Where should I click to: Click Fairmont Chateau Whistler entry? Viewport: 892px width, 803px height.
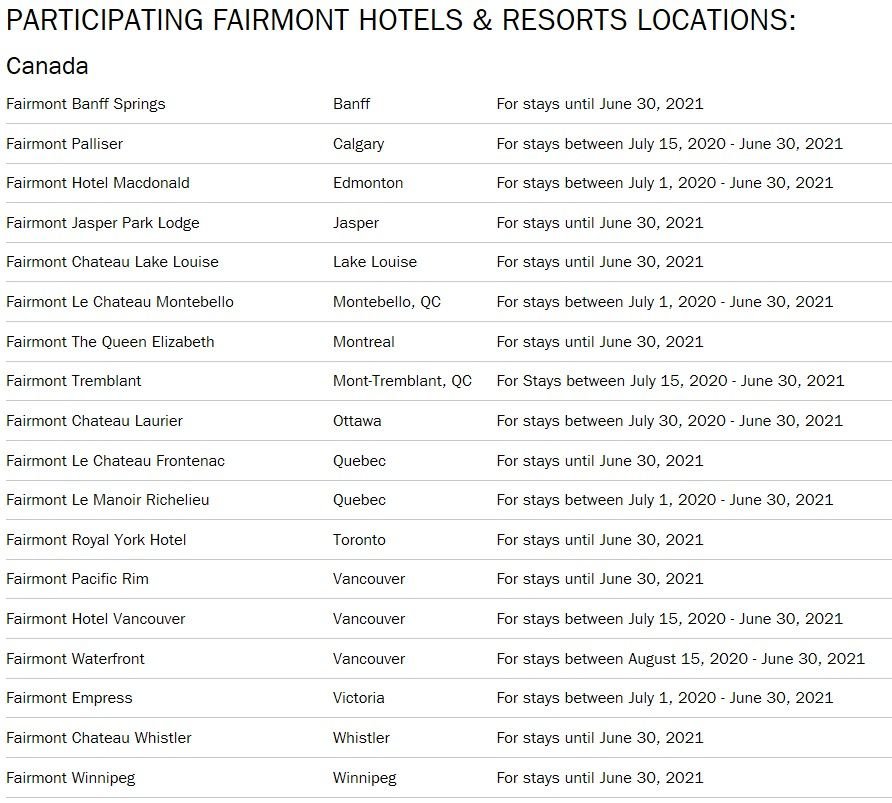(x=99, y=738)
